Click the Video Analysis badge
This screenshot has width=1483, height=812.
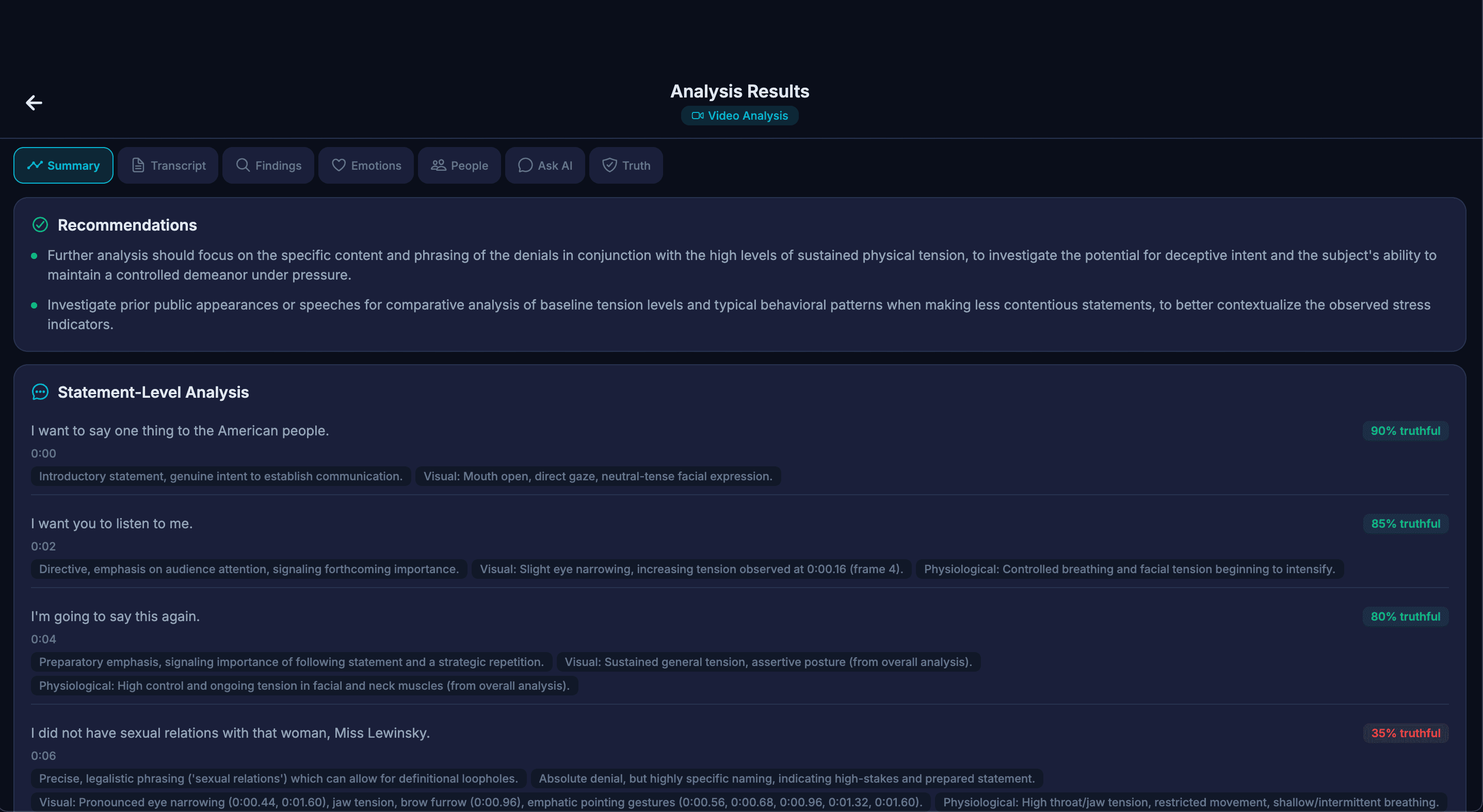(740, 115)
